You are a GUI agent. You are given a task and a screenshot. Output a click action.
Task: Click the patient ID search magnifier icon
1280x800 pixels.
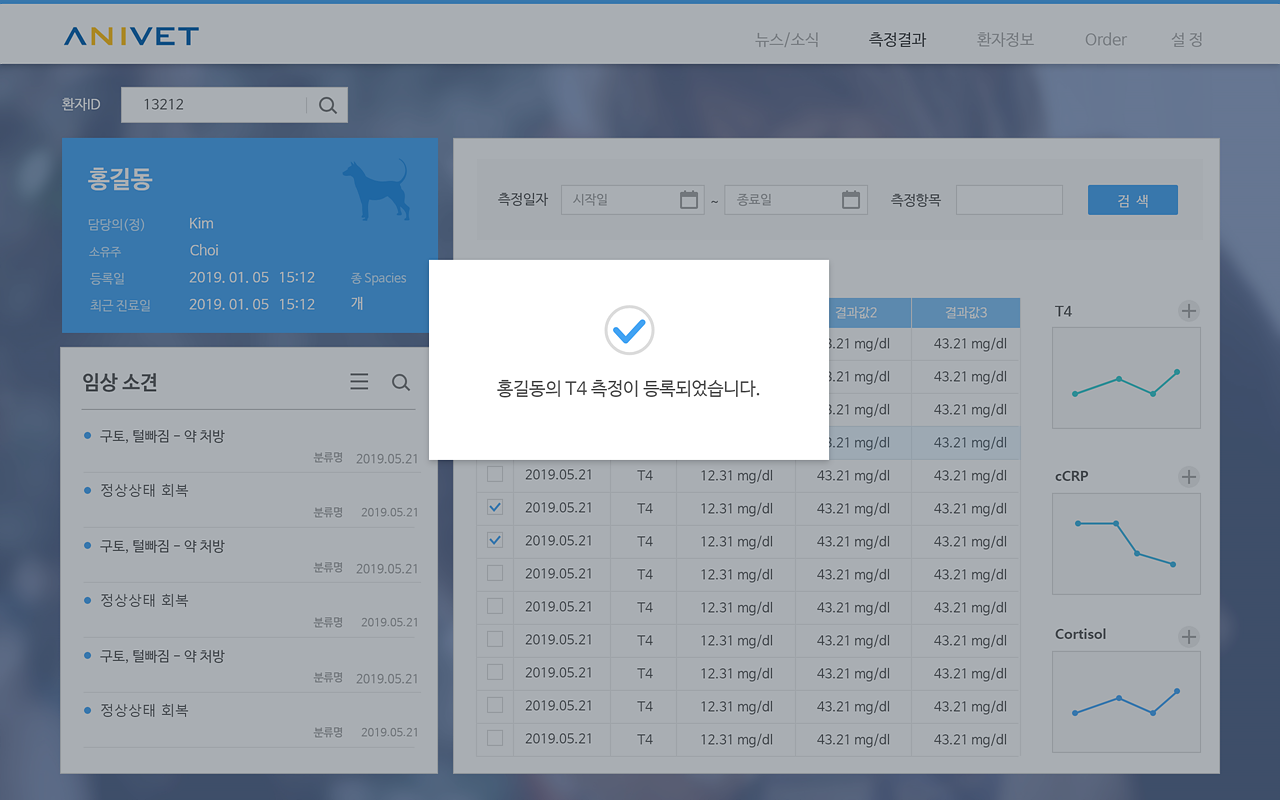click(328, 105)
